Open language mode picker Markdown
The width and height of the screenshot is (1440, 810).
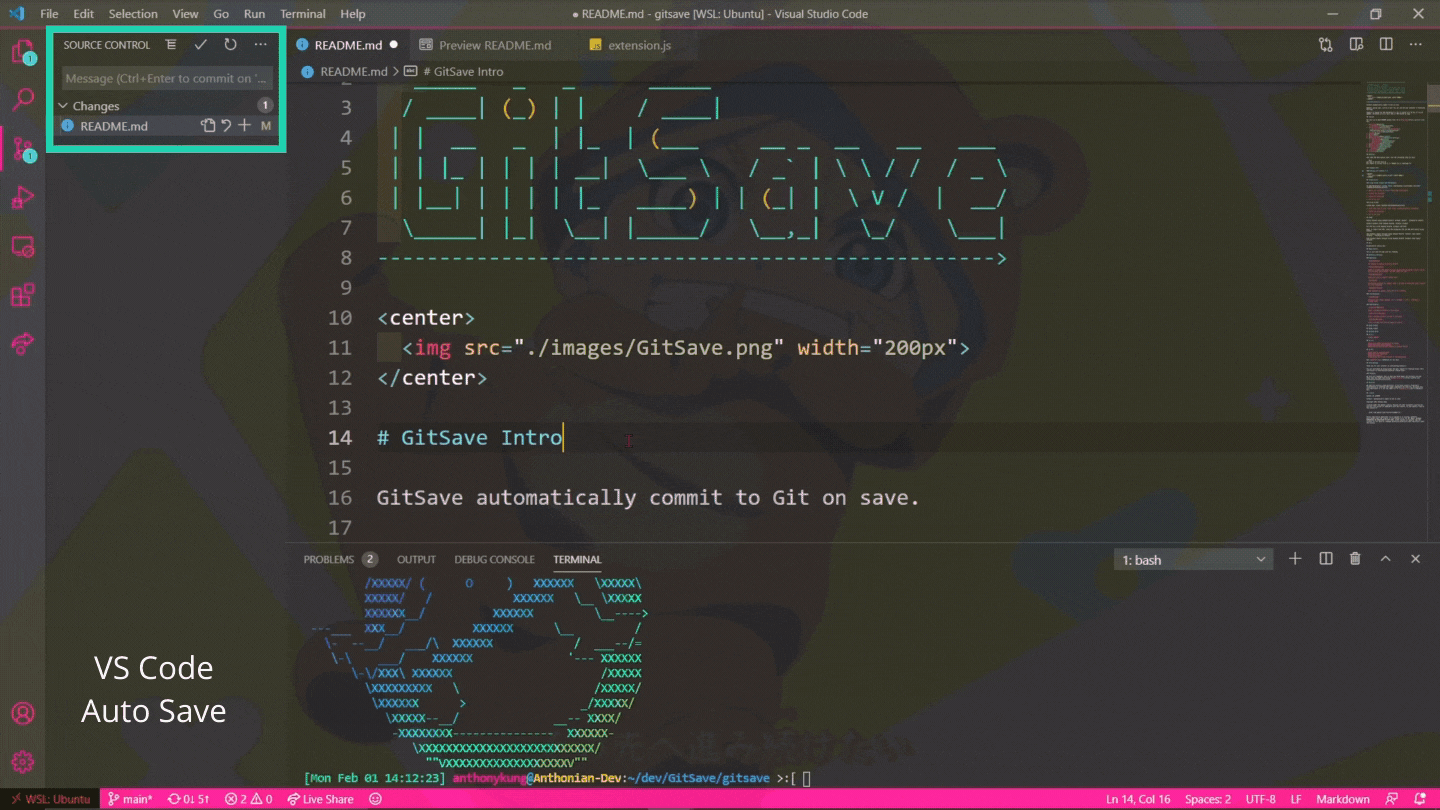1343,799
